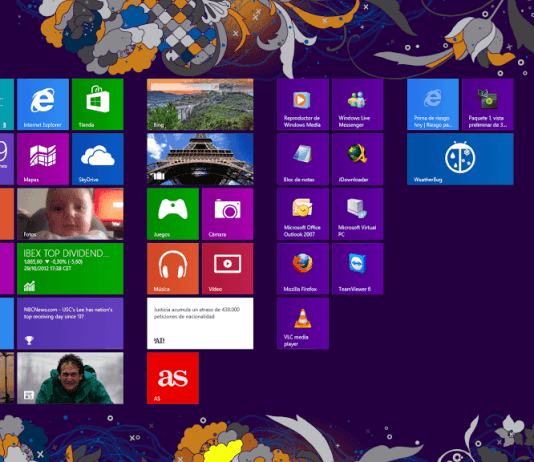
Task: Launch the JDownloader tile
Action: 358,159
